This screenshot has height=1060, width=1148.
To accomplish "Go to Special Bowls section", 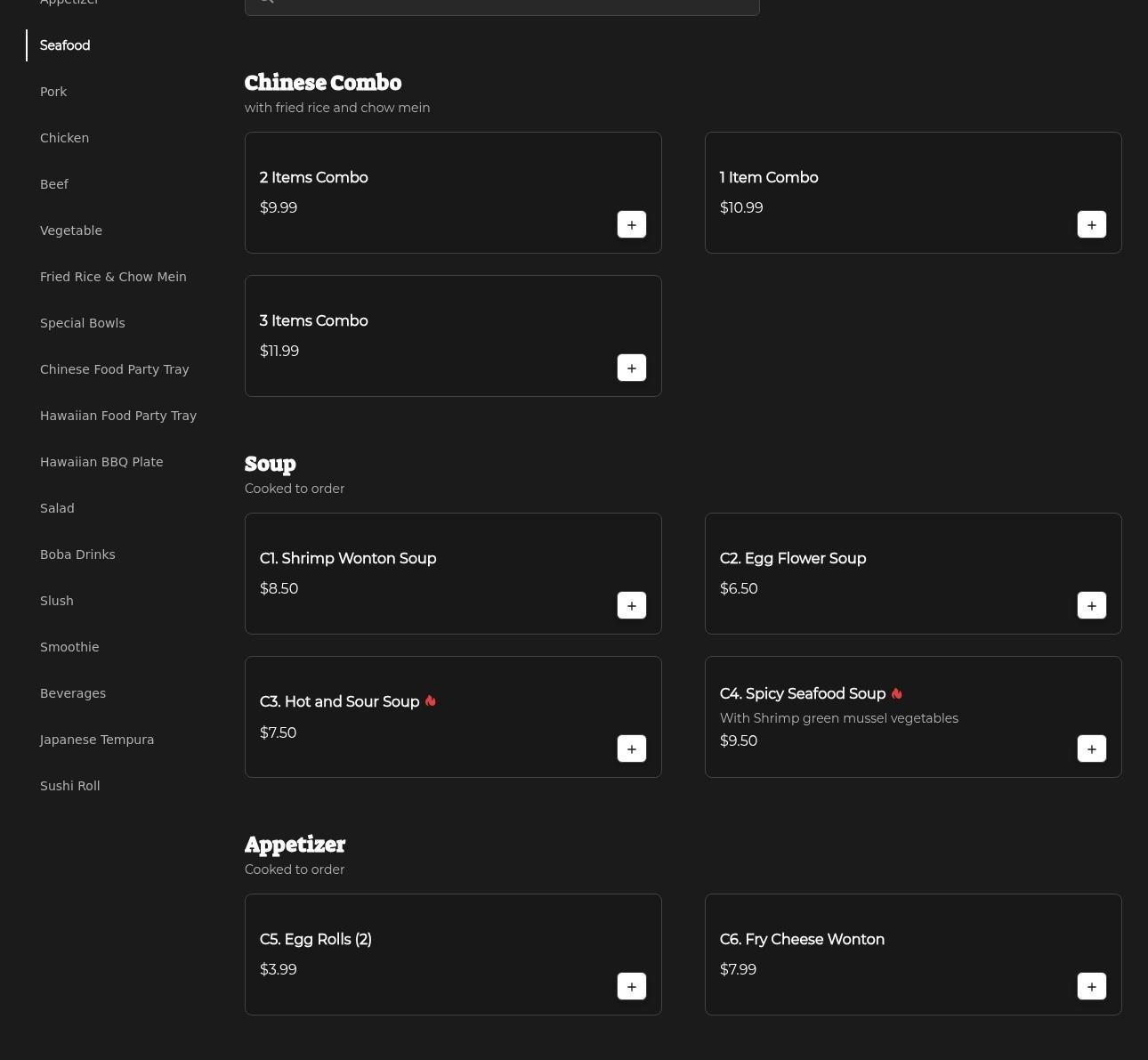I will [83, 323].
